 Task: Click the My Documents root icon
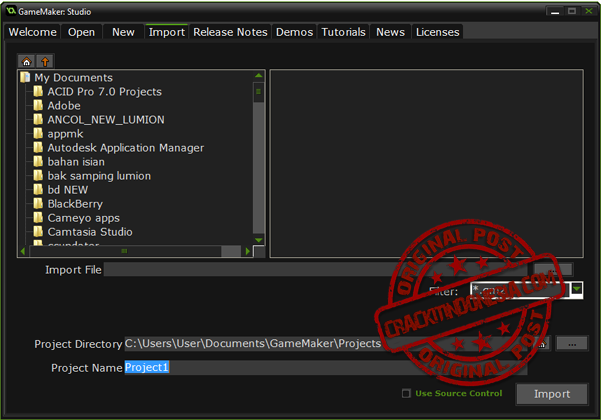click(x=25, y=78)
